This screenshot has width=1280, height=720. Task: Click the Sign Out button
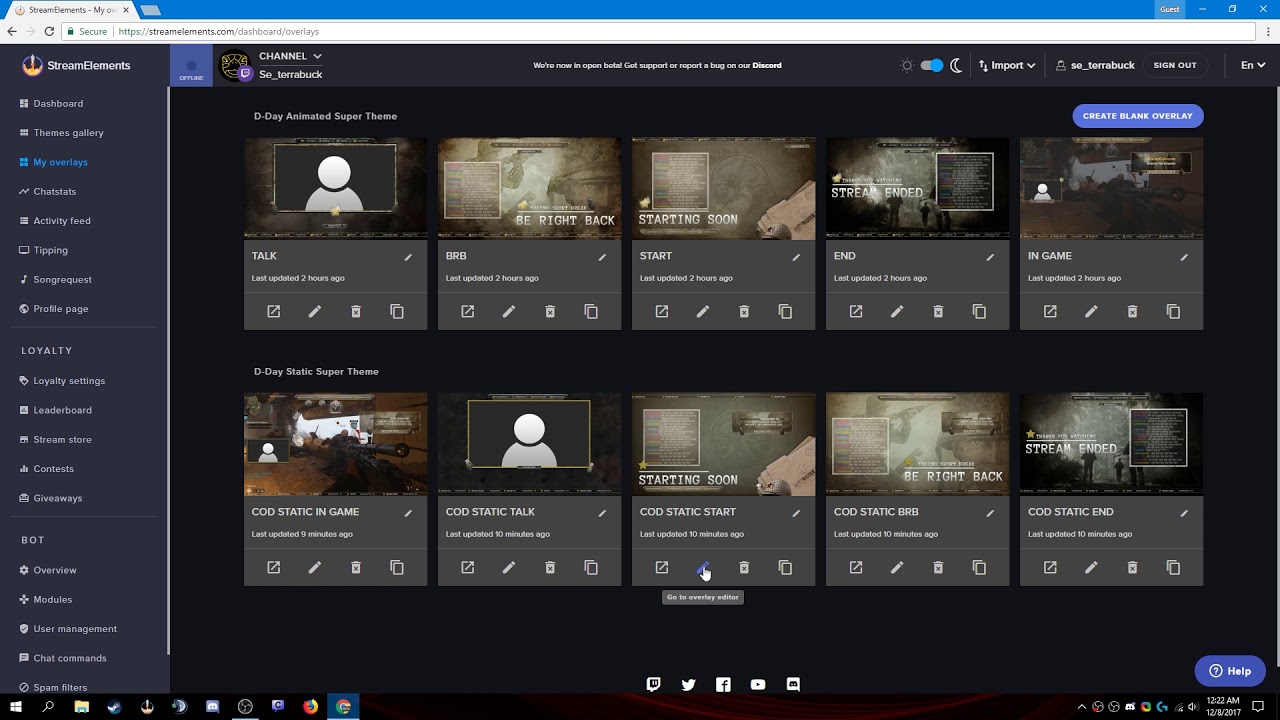[x=1174, y=65]
